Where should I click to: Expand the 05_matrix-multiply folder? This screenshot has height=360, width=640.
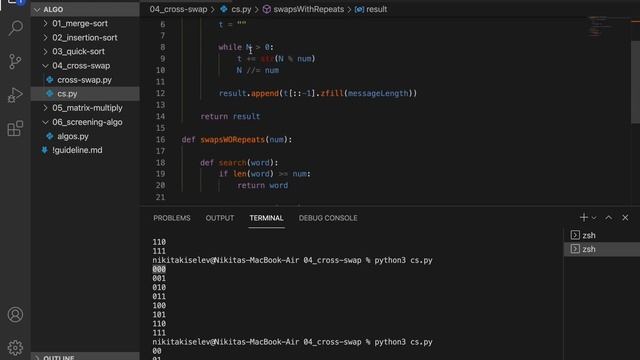[x=45, y=108]
